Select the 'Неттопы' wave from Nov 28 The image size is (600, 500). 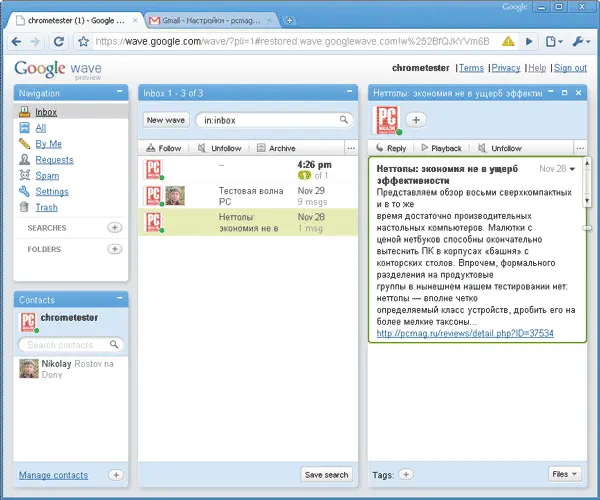[x=248, y=222]
